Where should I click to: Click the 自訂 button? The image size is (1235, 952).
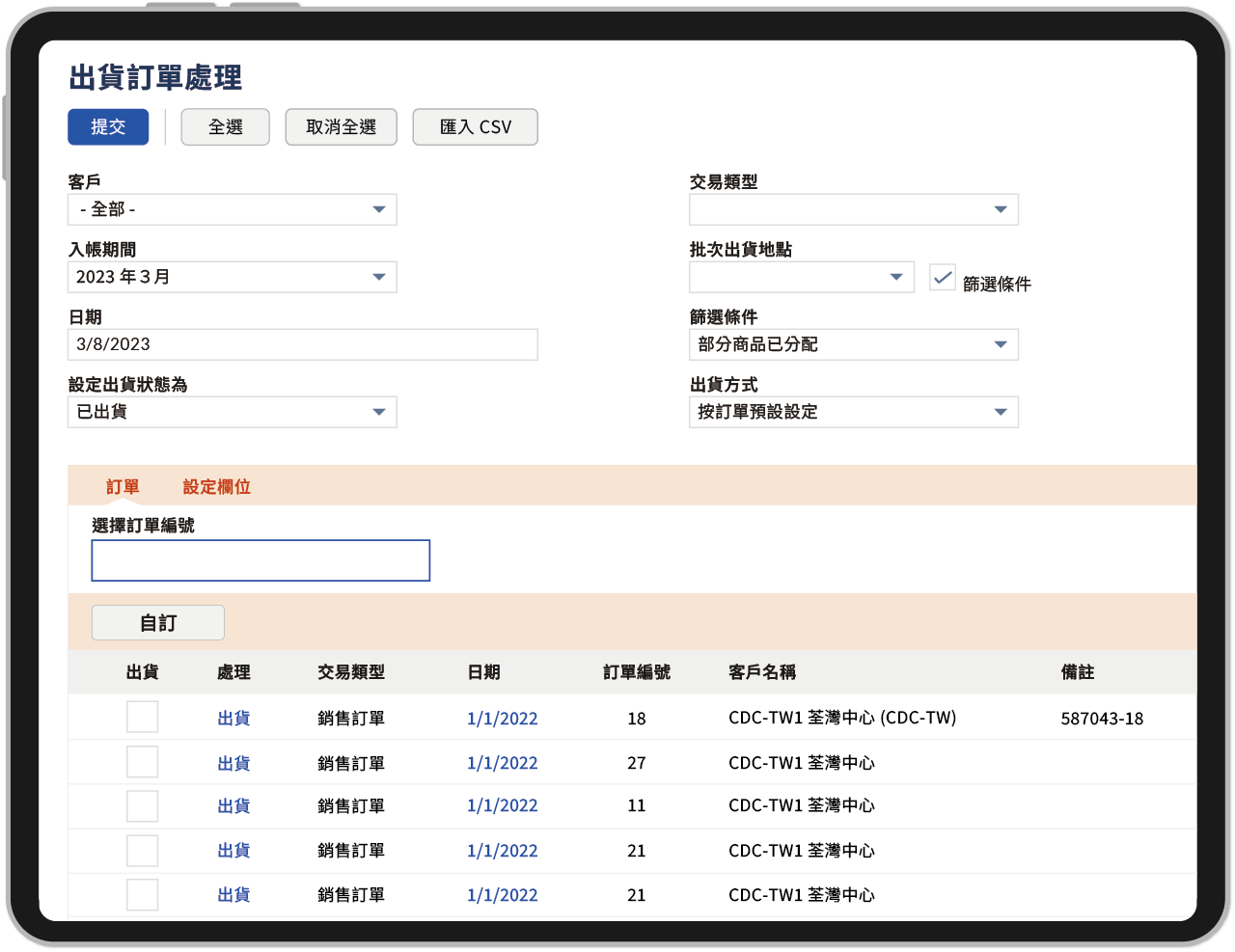click(x=157, y=622)
